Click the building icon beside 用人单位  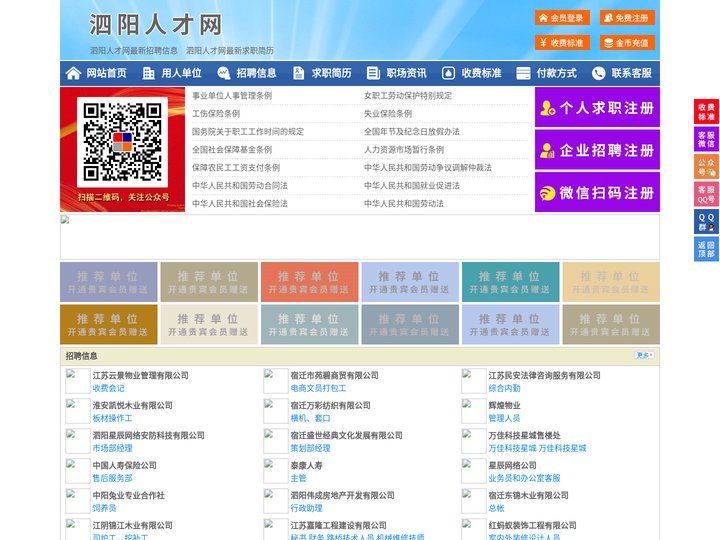point(148,73)
